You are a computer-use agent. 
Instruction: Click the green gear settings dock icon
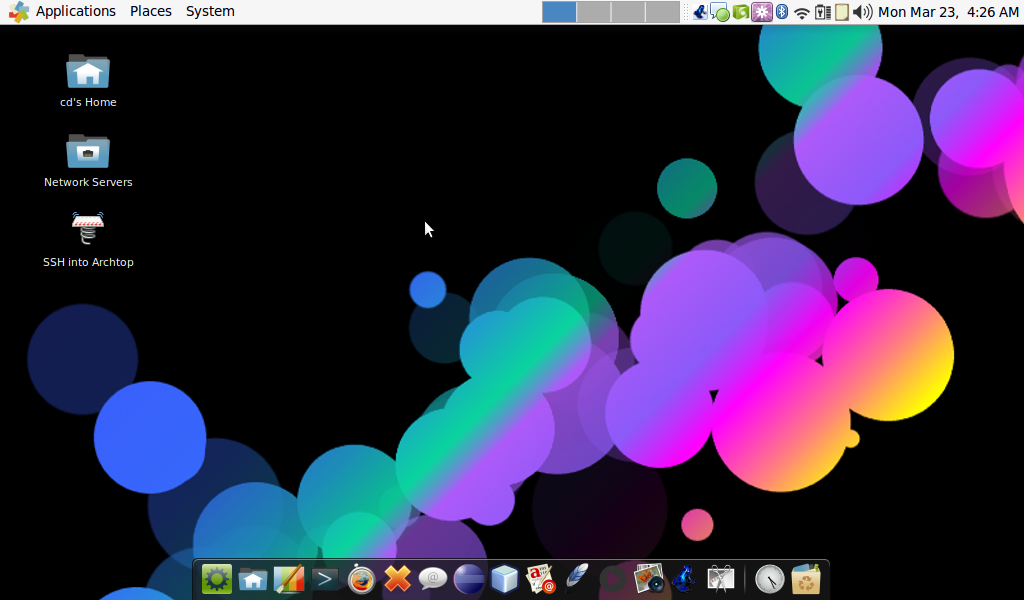click(x=217, y=579)
